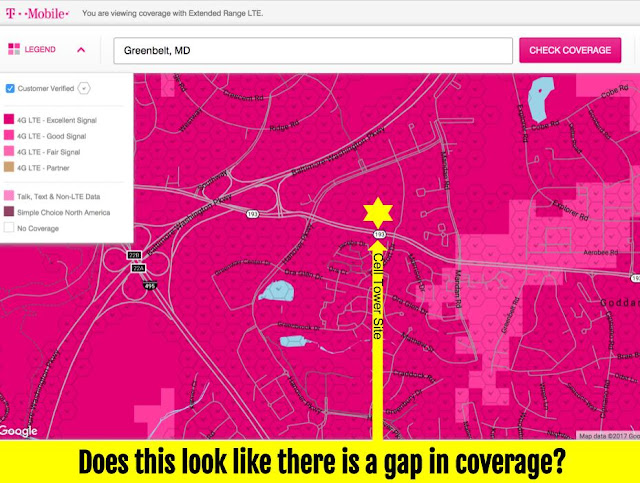Click the 4G LTE Partner swatch
Image resolution: width=640 pixels, height=483 pixels.
(9, 167)
